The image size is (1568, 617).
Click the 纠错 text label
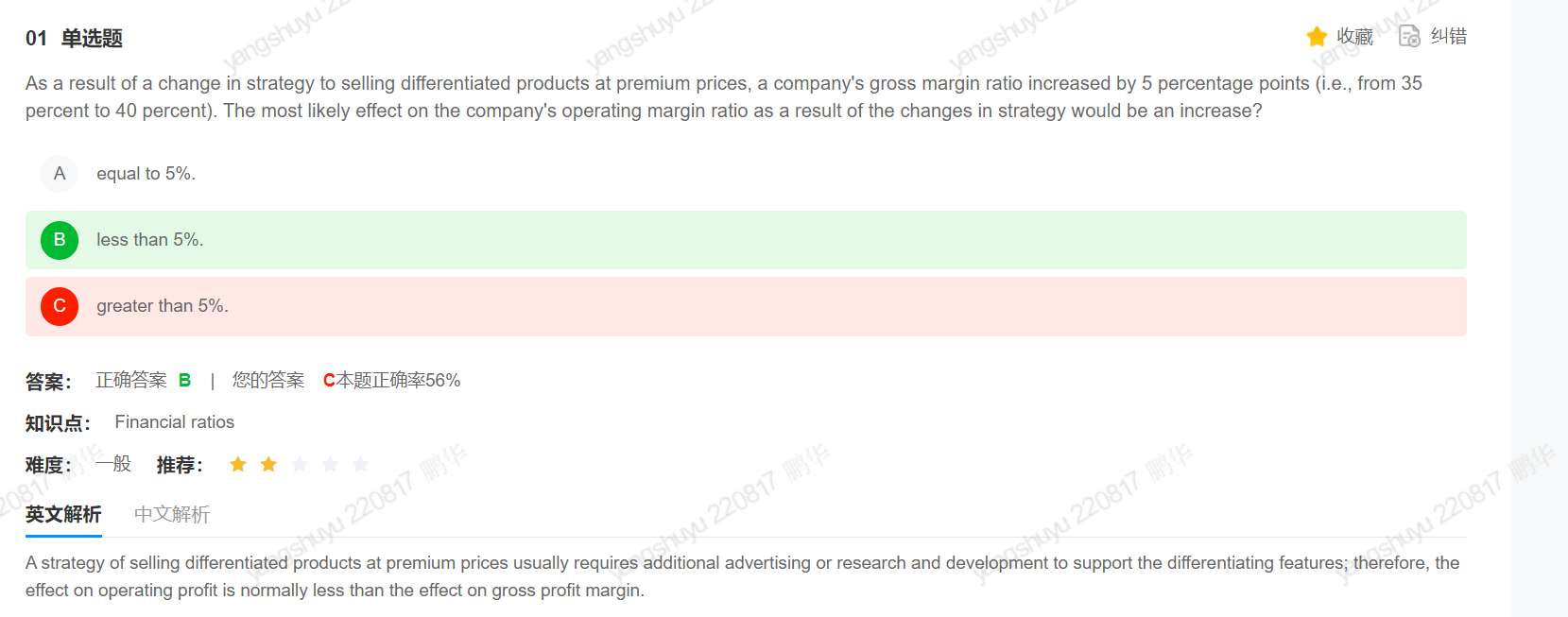click(x=1448, y=37)
